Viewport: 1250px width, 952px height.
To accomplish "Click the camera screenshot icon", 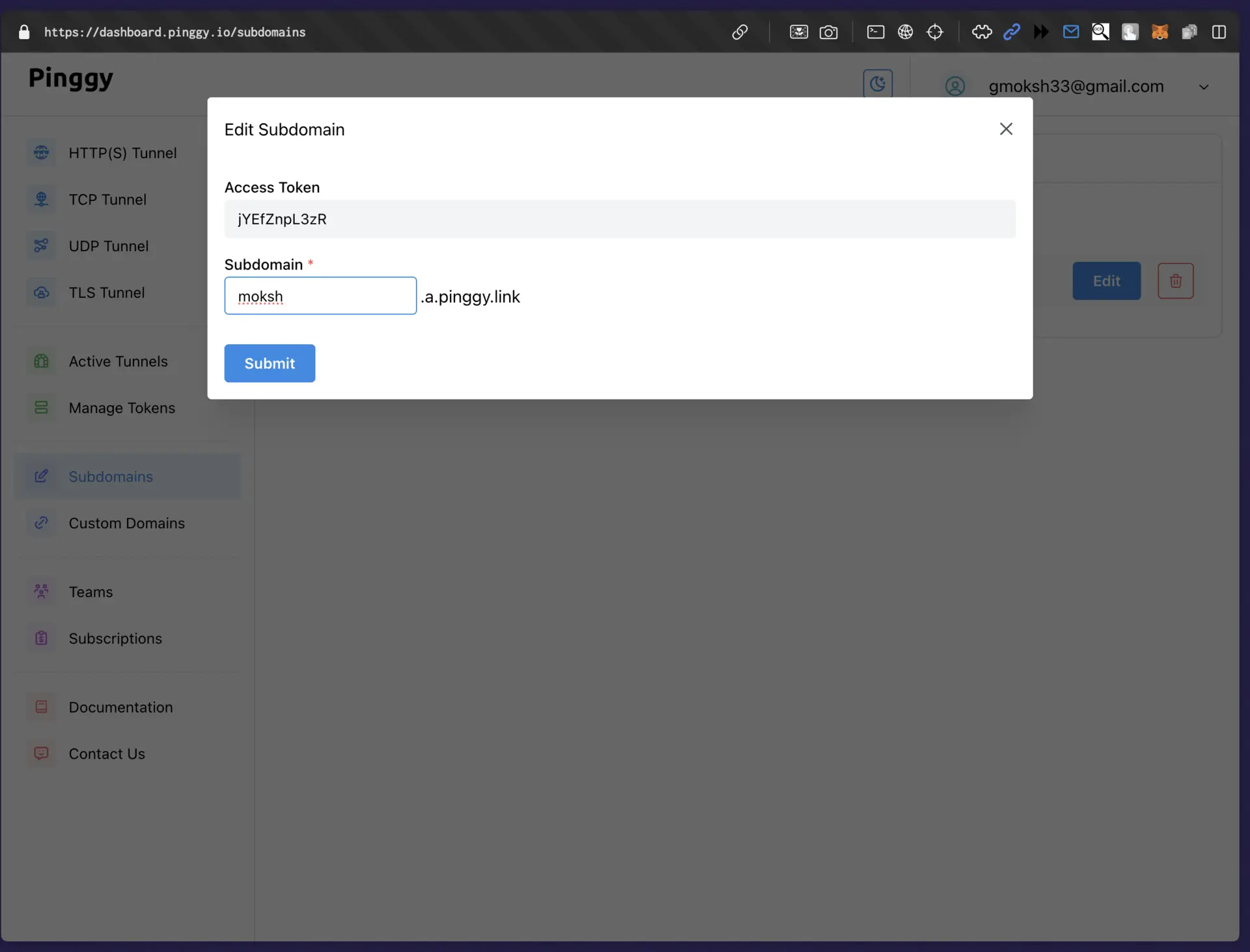I will [x=828, y=32].
